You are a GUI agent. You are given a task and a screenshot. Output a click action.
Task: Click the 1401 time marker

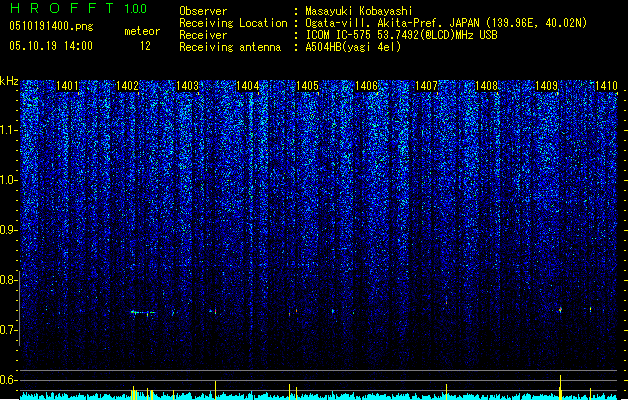tap(67, 86)
